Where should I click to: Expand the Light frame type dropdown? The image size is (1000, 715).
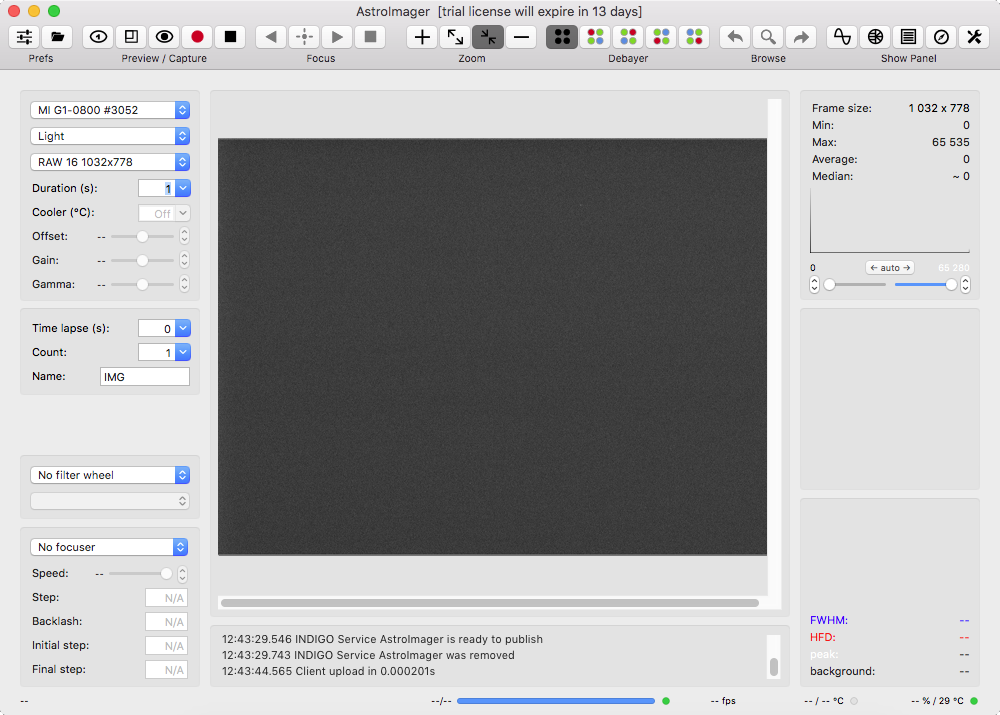pyautogui.click(x=110, y=136)
